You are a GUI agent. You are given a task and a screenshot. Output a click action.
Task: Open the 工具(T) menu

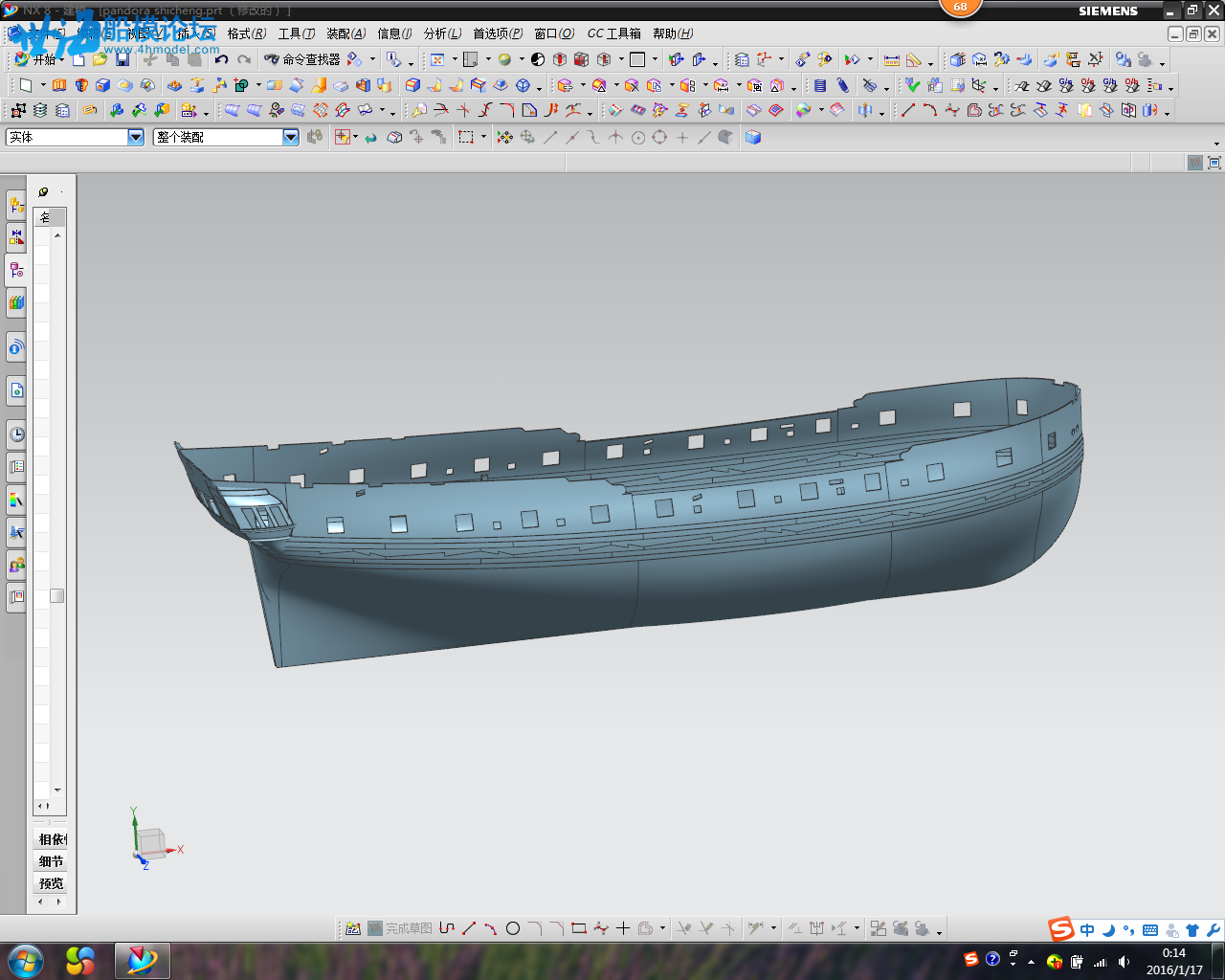297,33
